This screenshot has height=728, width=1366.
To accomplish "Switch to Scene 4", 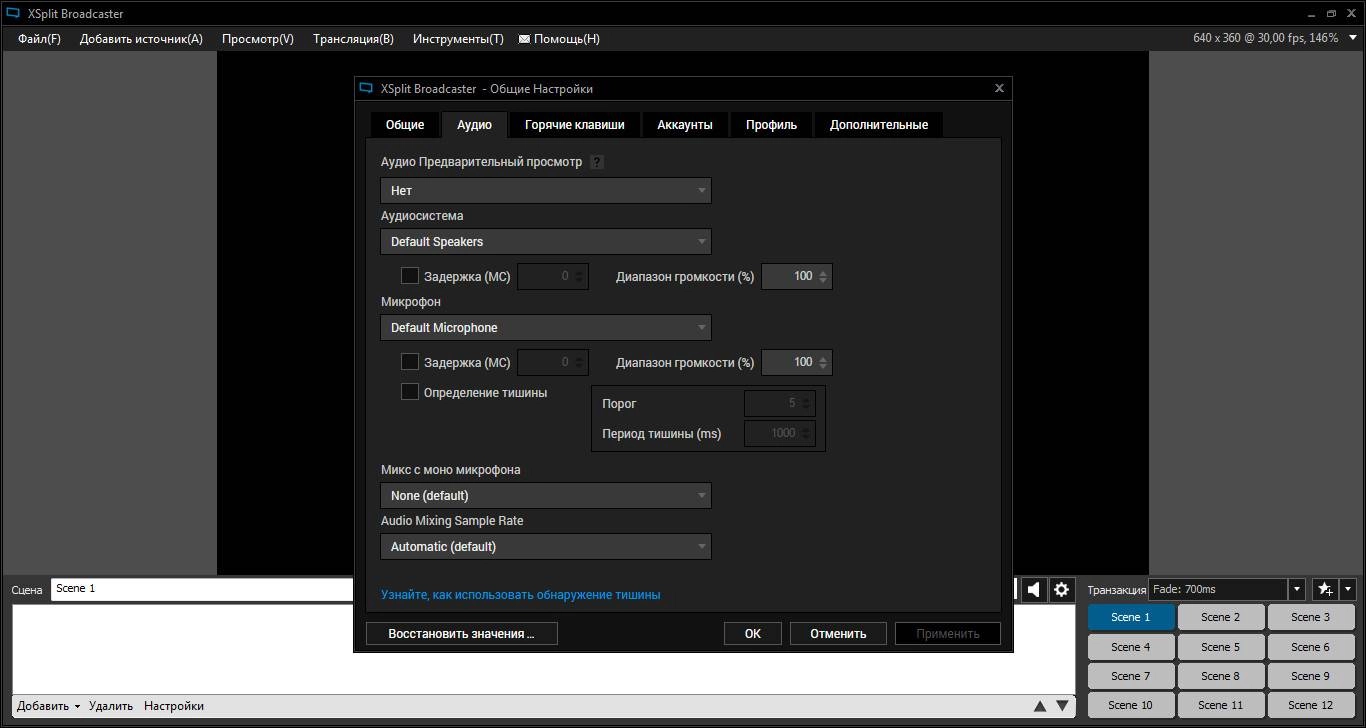I will pyautogui.click(x=1131, y=647).
